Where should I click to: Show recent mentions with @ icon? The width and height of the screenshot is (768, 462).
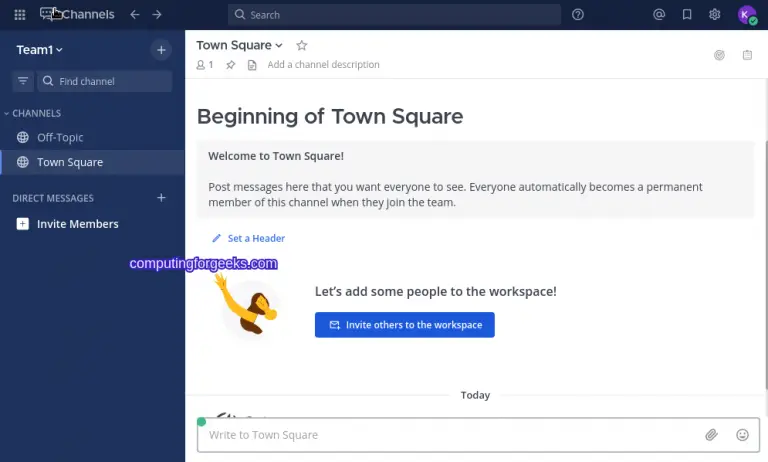pyautogui.click(x=658, y=15)
